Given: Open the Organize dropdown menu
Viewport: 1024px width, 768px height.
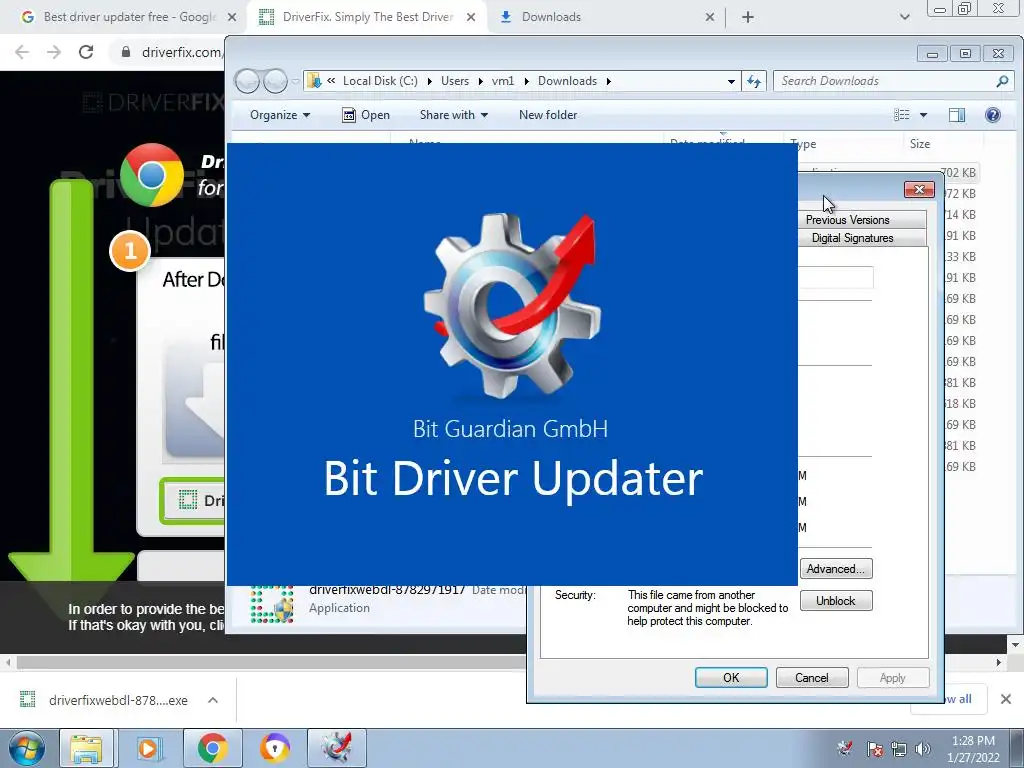Looking at the screenshot, I should 280,115.
